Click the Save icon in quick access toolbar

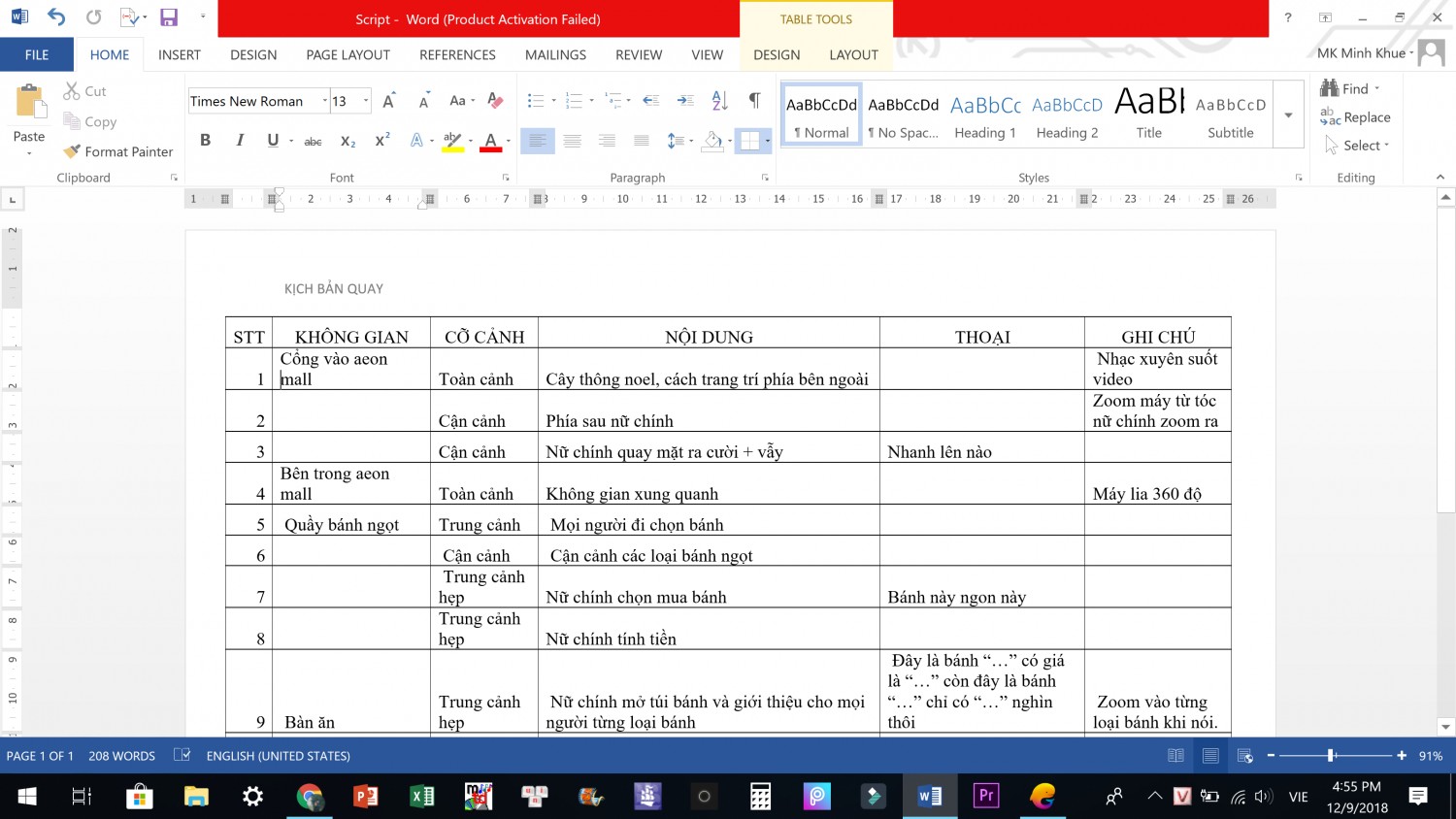coord(169,17)
